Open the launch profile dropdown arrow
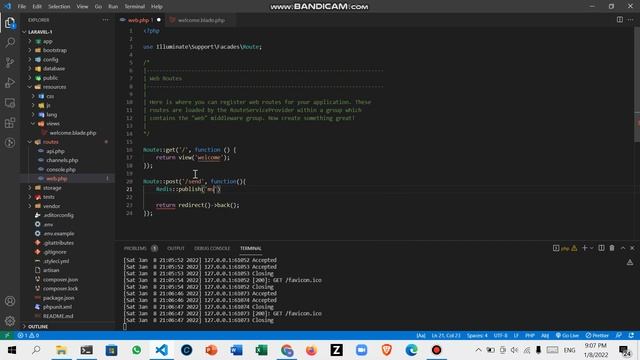This screenshot has width=640, height=360. 591,248
